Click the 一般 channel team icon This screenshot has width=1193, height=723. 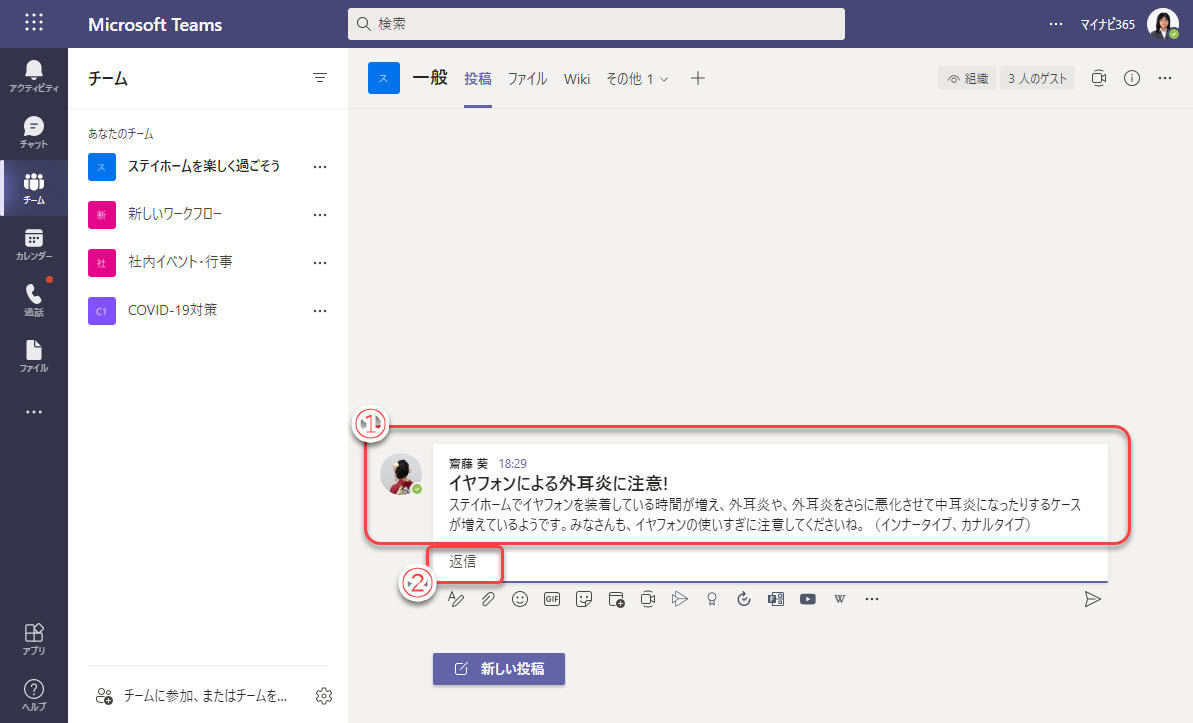click(383, 78)
